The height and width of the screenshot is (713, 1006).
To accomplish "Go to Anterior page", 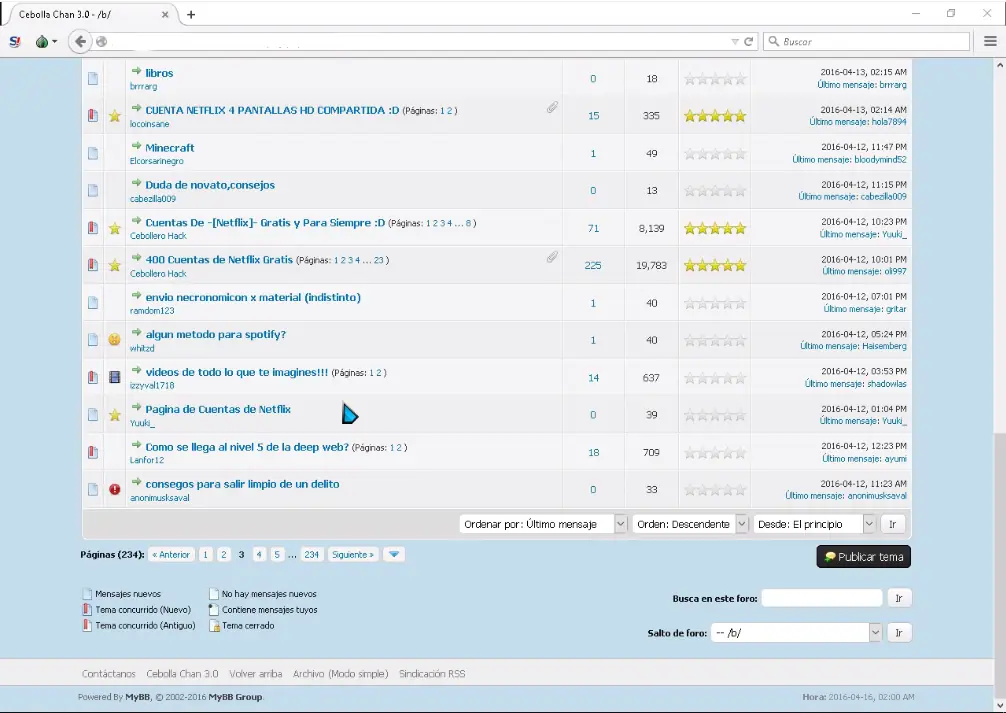I will 171,554.
